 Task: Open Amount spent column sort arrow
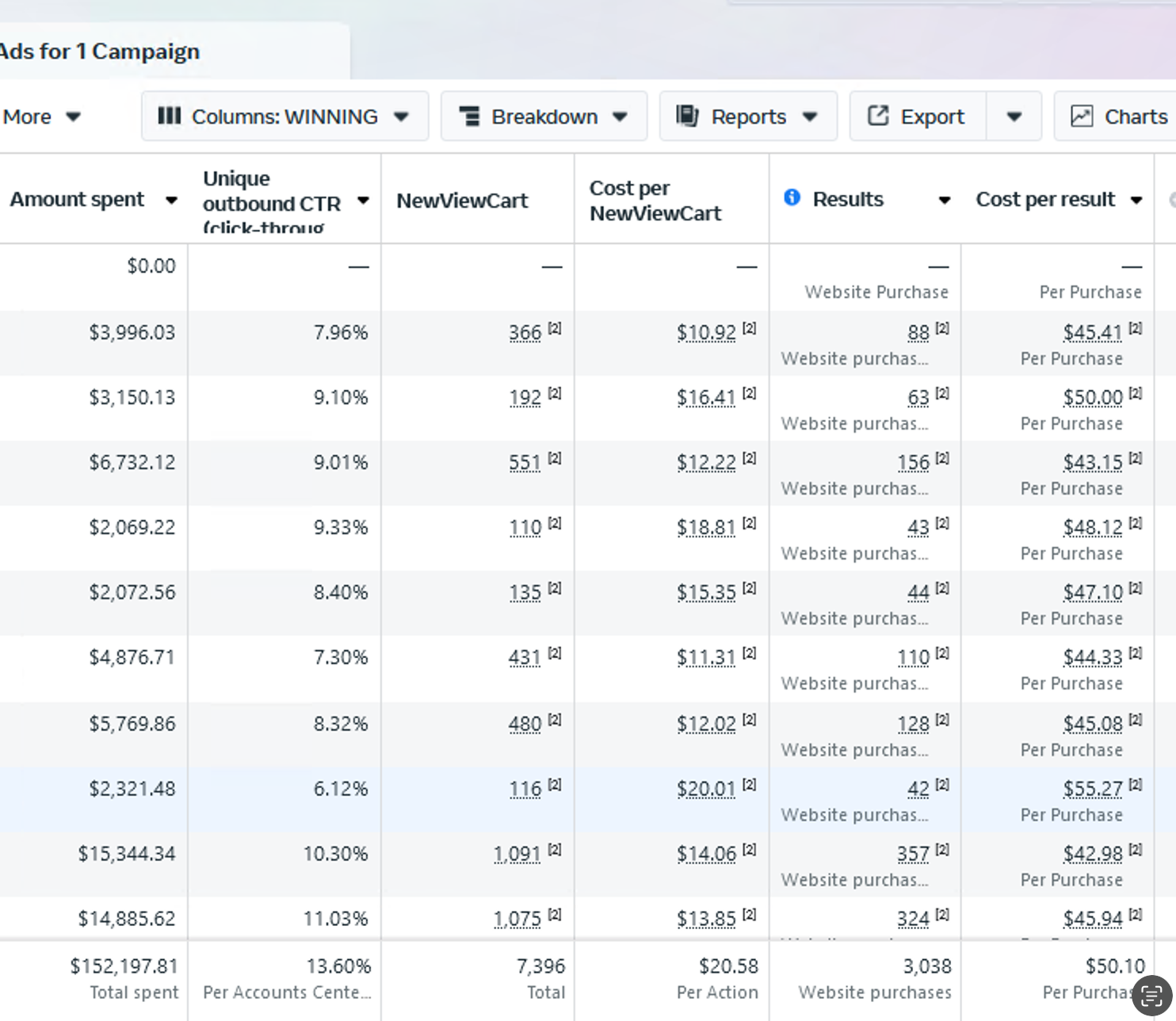click(171, 201)
